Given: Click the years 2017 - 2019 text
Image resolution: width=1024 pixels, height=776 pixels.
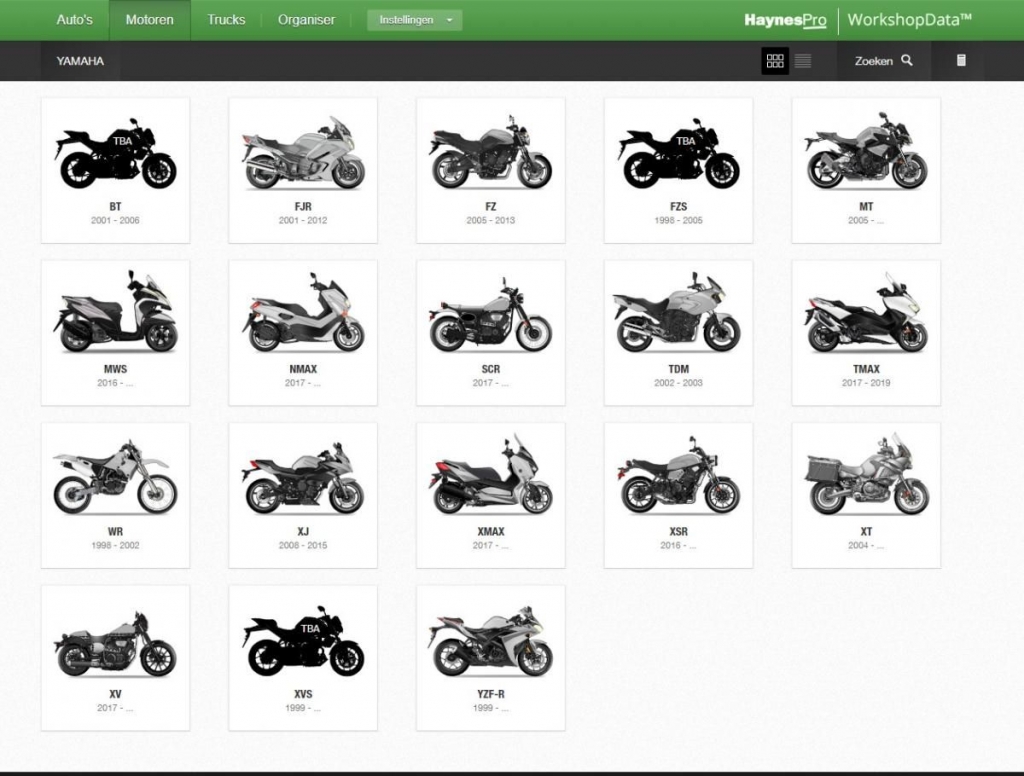Looking at the screenshot, I should point(866,383).
